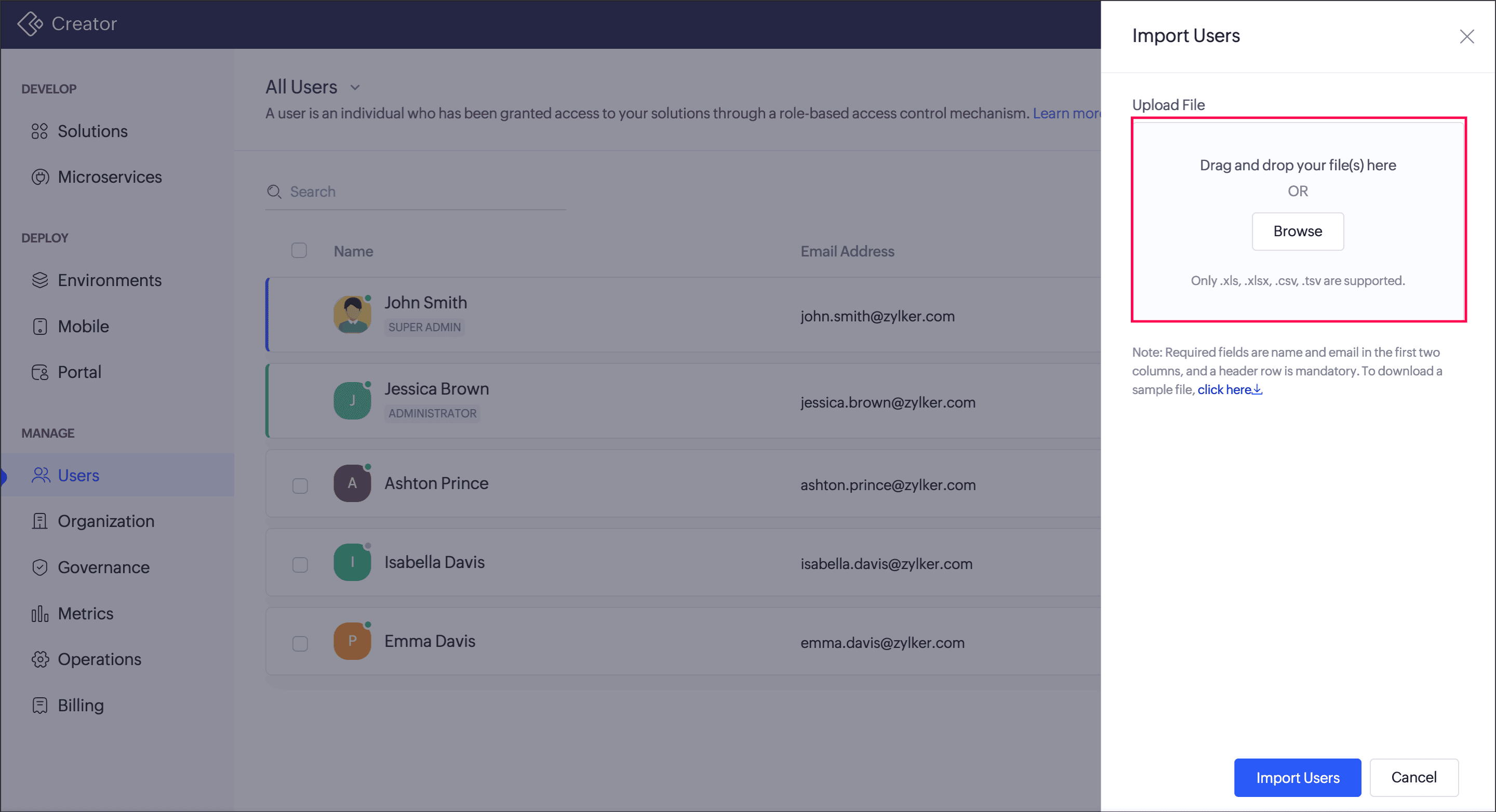
Task: Click the Solutions grid icon
Action: [x=39, y=131]
